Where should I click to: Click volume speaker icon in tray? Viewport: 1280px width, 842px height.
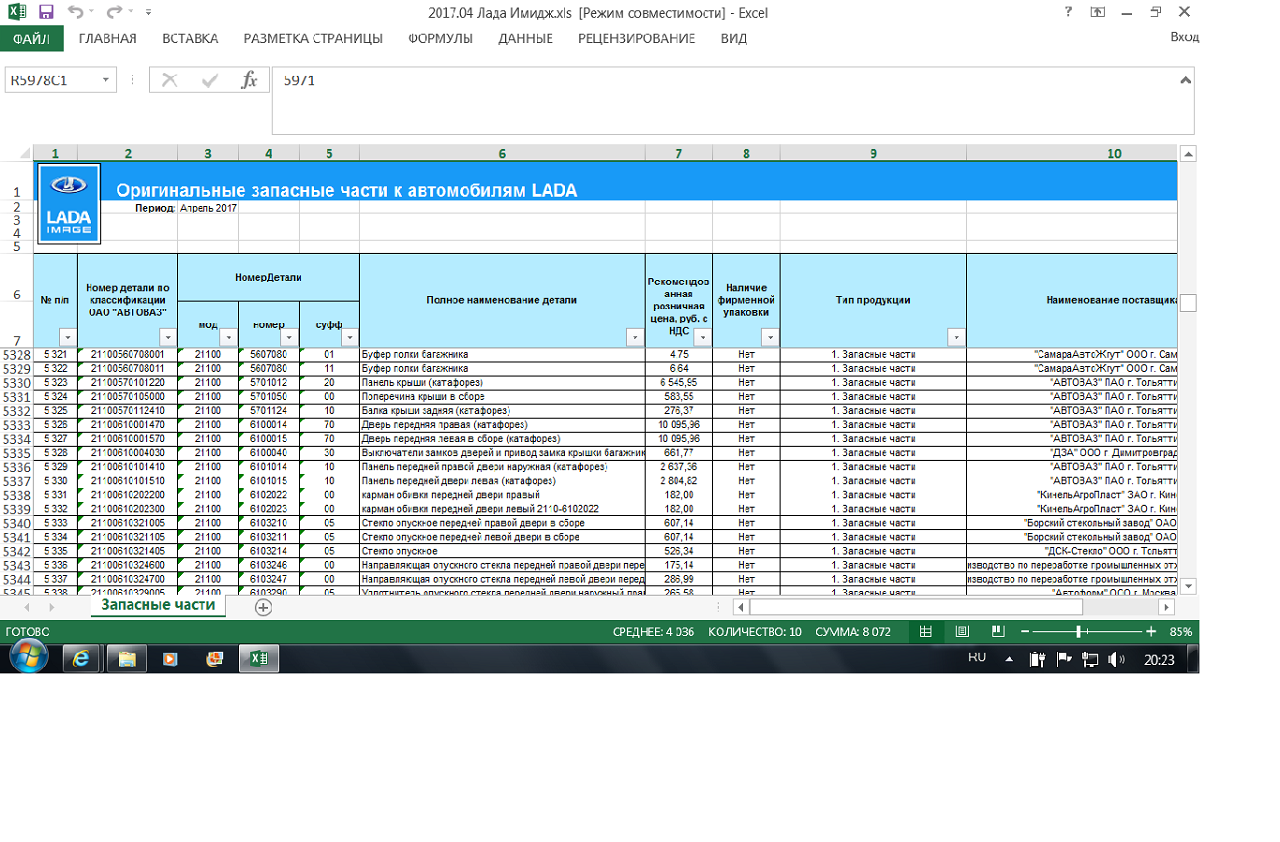pyautogui.click(x=1116, y=659)
